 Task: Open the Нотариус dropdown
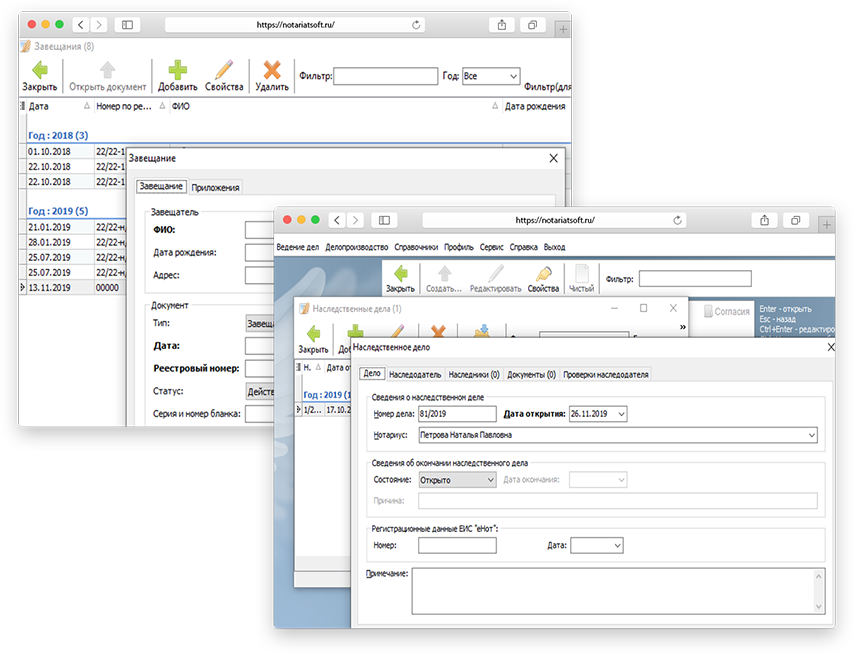coord(812,435)
